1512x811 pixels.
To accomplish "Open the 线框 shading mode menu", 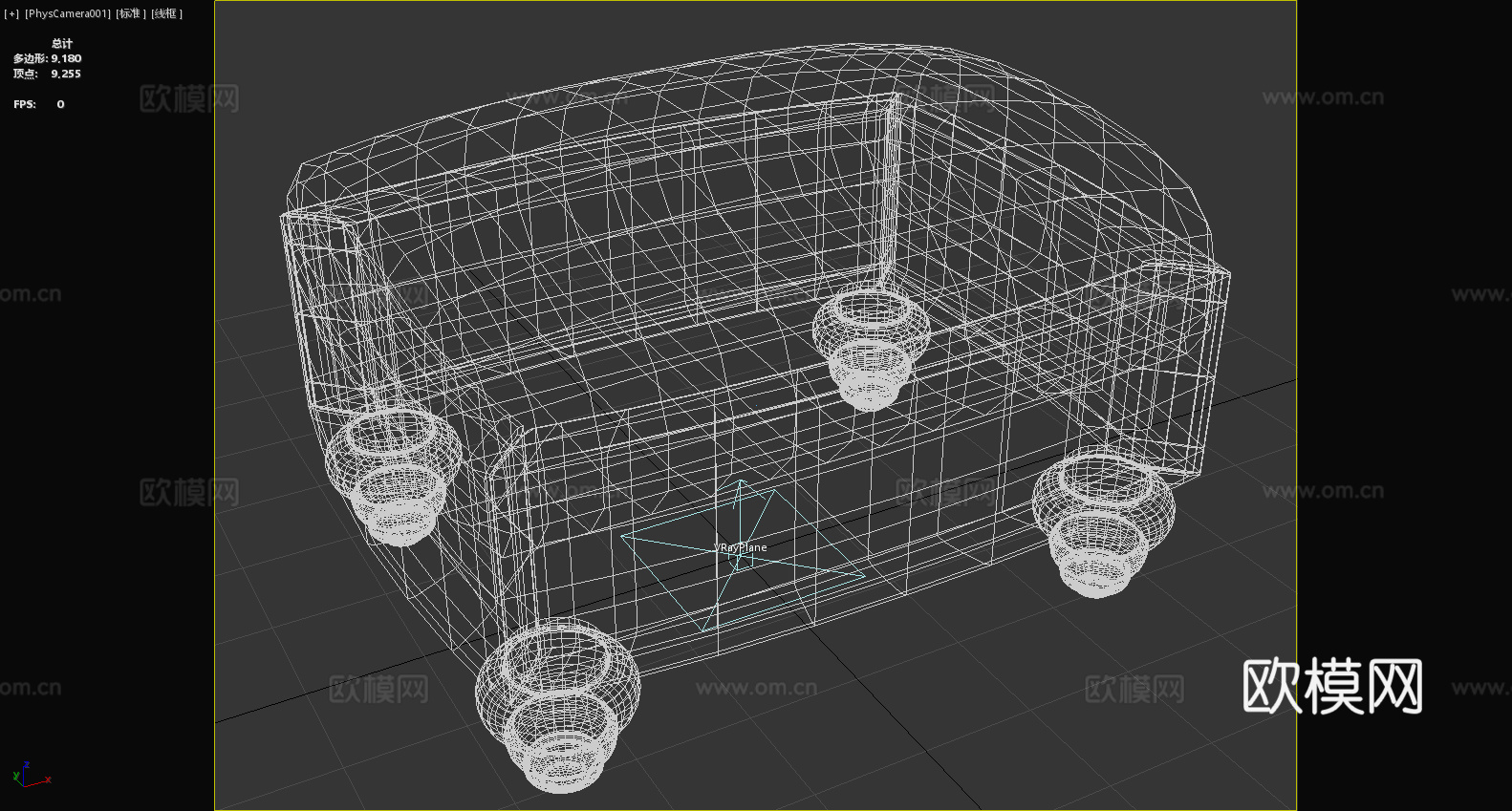I will pos(166,13).
